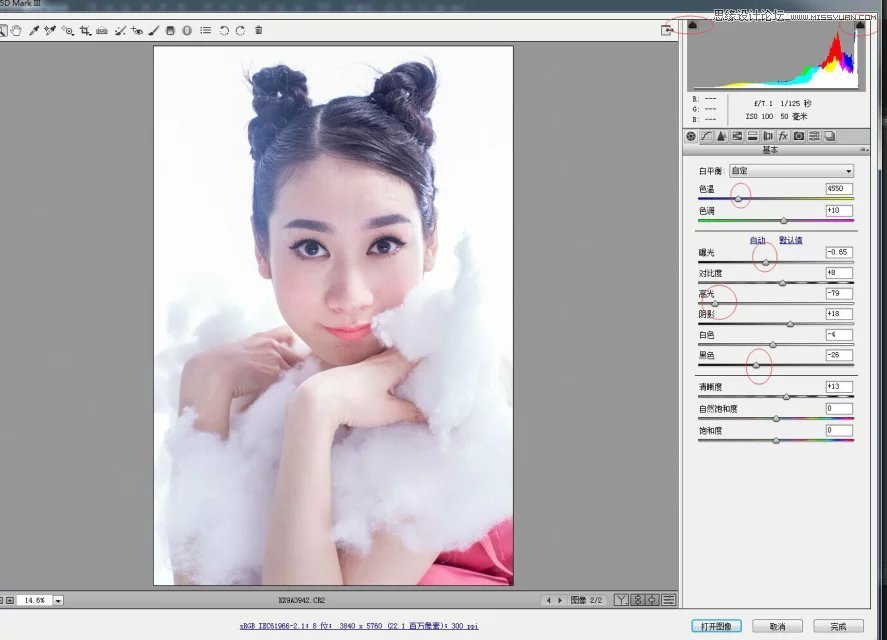Screen dimensions: 887x640
Task: Select the Spot Removal tool
Action: [120, 30]
